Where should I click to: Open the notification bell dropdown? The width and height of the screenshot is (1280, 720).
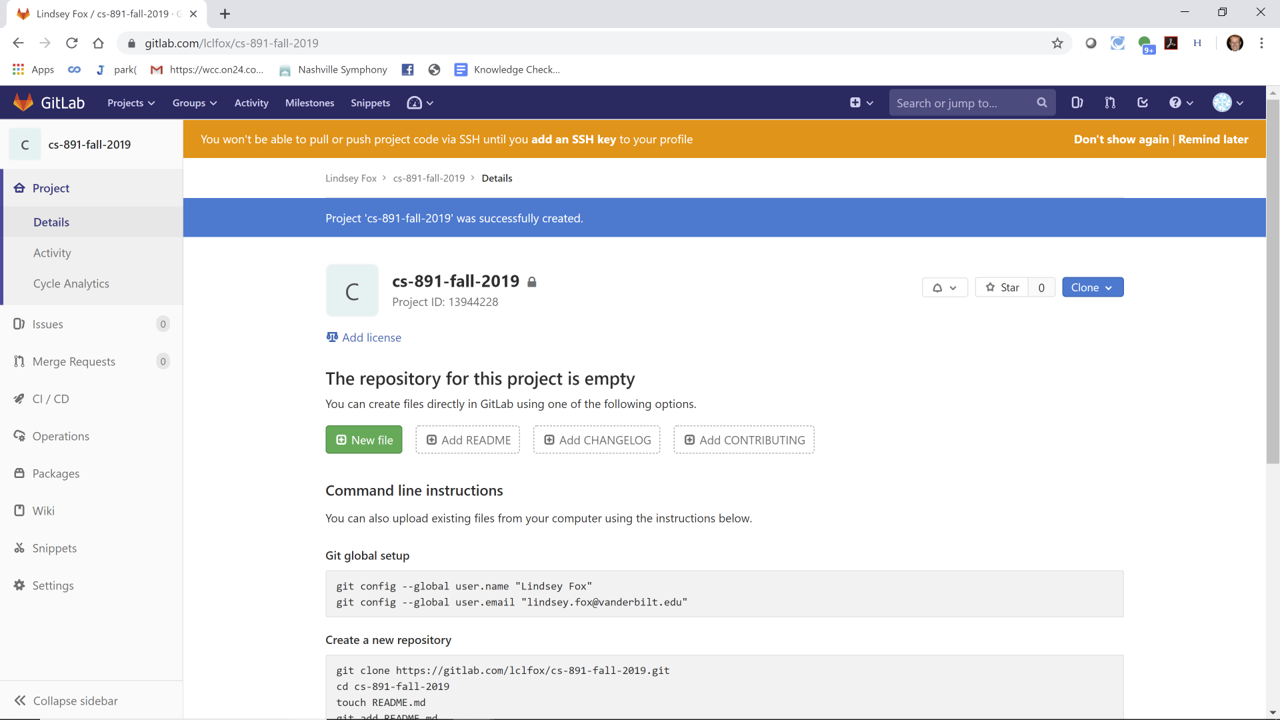point(944,287)
